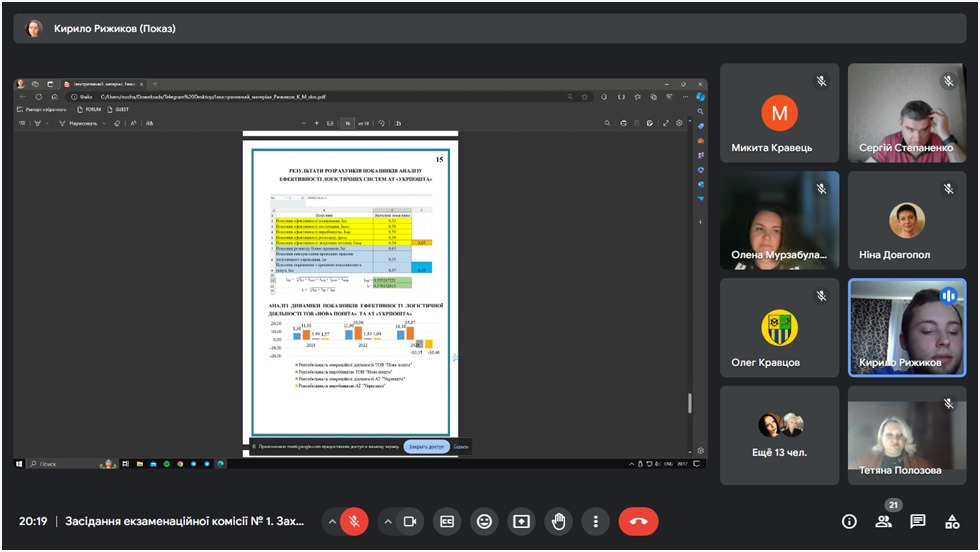Click the muted mic icon on Микита Кравець tile
This screenshot has height=552, width=980.
click(x=821, y=81)
